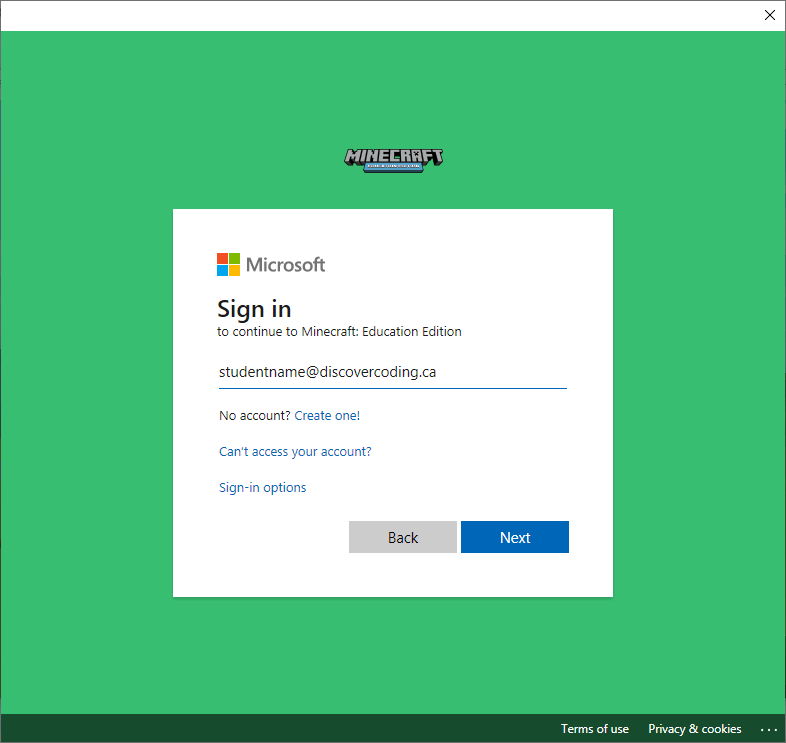Screen dimensions: 786x743
Task: Click 'to continue to Minecraft: Education Edition' text
Action: point(339,332)
